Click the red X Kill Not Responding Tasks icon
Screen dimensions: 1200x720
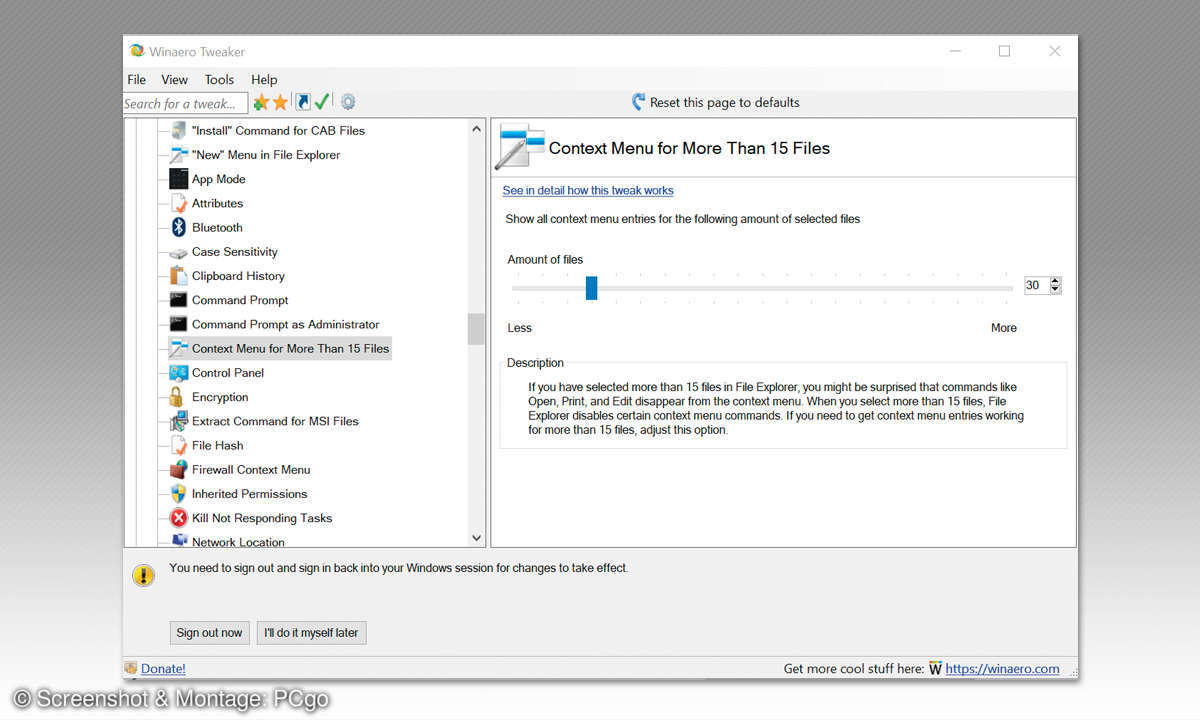[x=178, y=518]
